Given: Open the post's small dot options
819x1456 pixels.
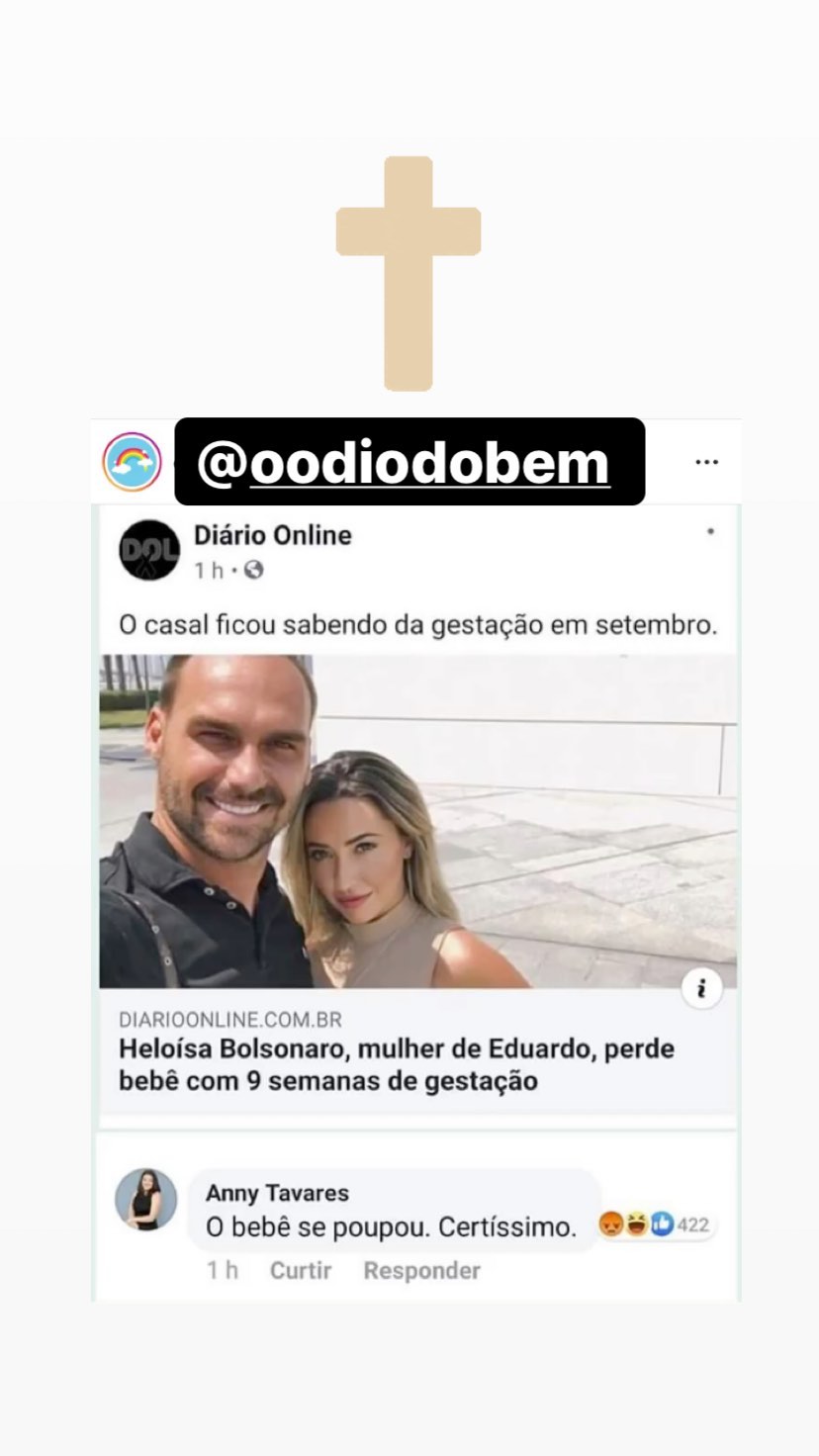Looking at the screenshot, I should (x=710, y=532).
